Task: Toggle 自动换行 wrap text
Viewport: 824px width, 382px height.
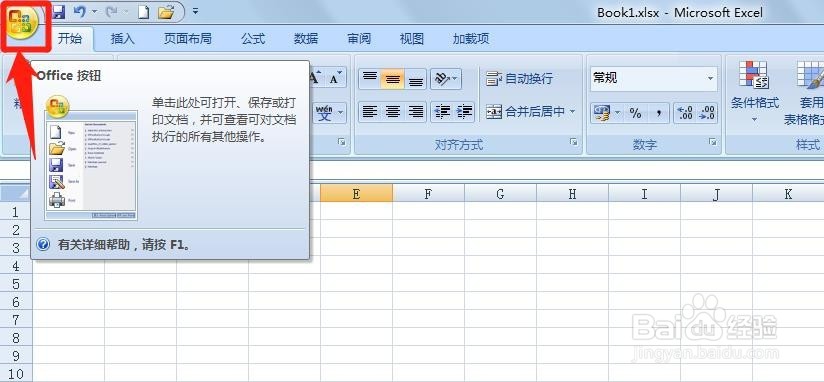Action: coord(519,79)
